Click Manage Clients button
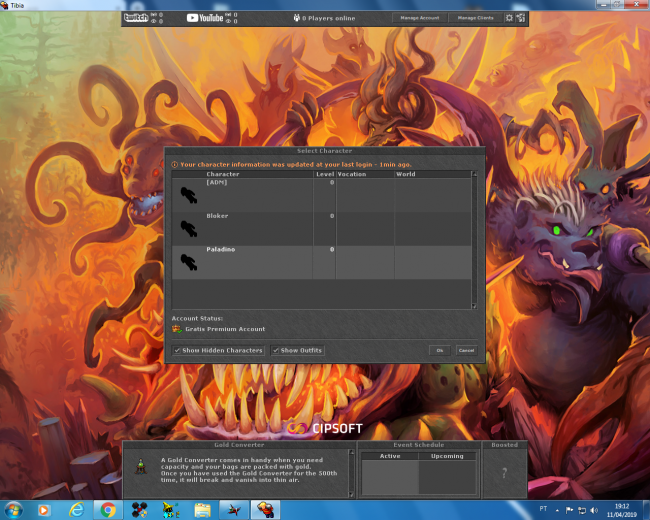Screen dimensions: 650x520 coord(475,18)
